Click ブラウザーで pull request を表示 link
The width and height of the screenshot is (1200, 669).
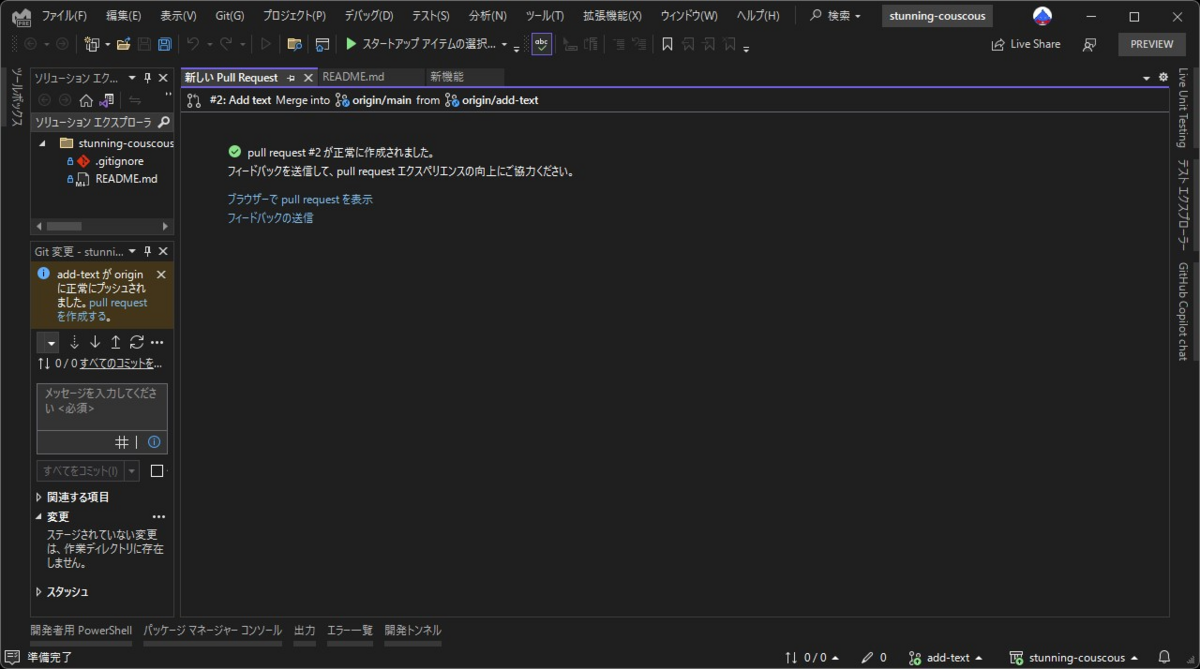click(300, 199)
